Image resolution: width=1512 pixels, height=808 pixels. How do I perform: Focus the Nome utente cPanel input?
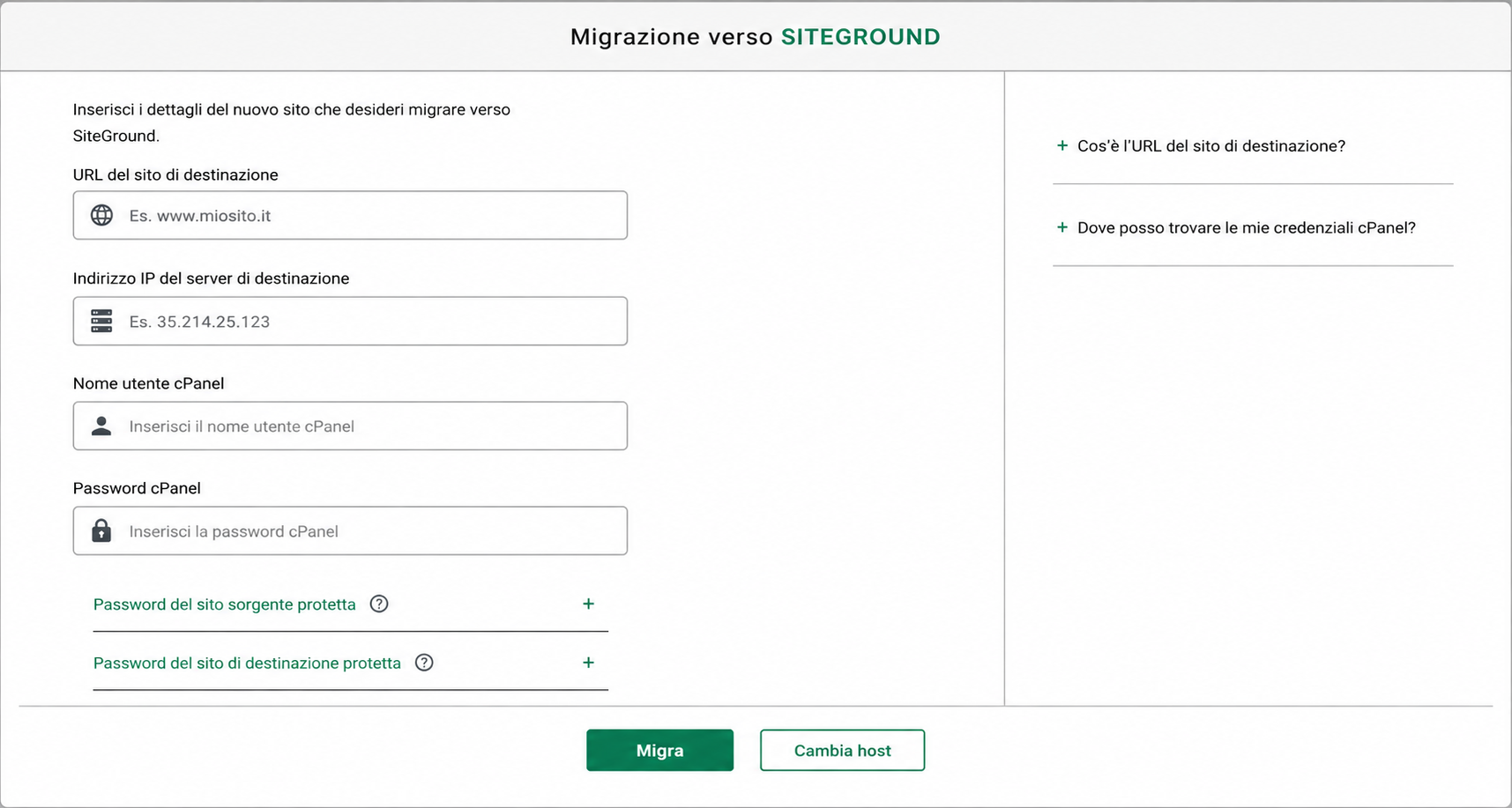[350, 426]
